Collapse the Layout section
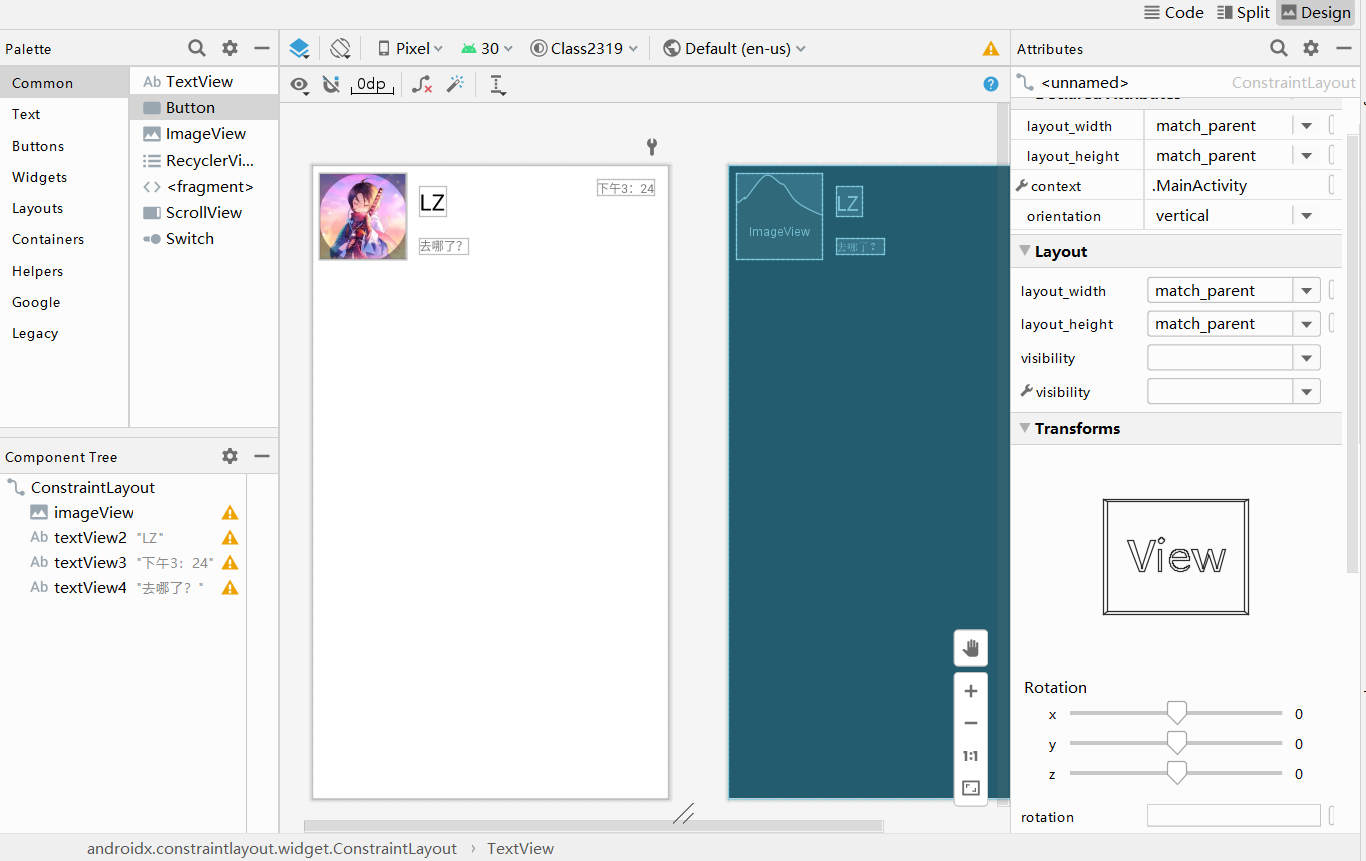1366x861 pixels. click(x=1024, y=251)
